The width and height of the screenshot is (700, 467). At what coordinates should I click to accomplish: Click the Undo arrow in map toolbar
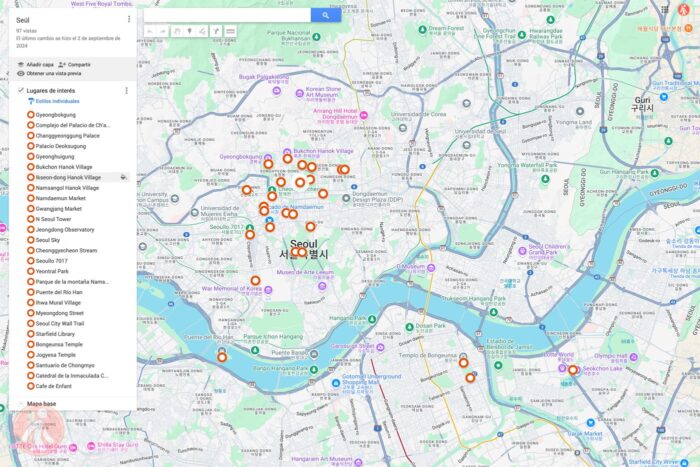click(x=150, y=31)
